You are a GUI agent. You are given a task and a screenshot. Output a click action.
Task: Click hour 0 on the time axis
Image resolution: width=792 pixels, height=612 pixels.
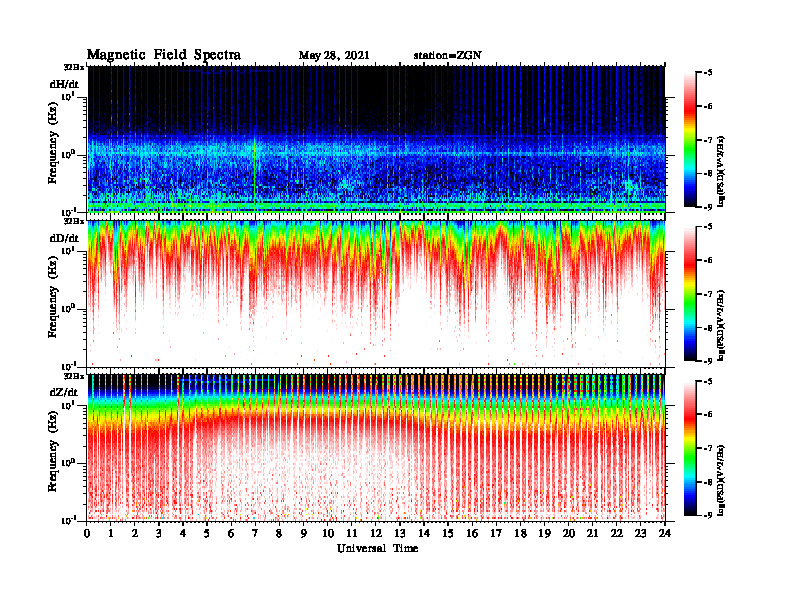pos(87,534)
